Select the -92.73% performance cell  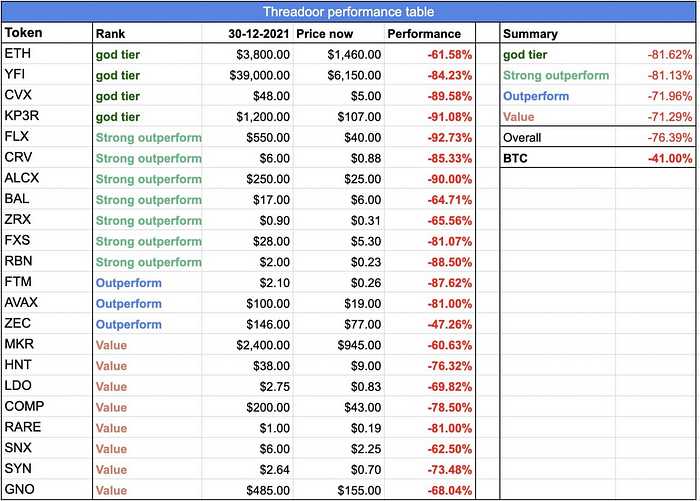point(429,137)
